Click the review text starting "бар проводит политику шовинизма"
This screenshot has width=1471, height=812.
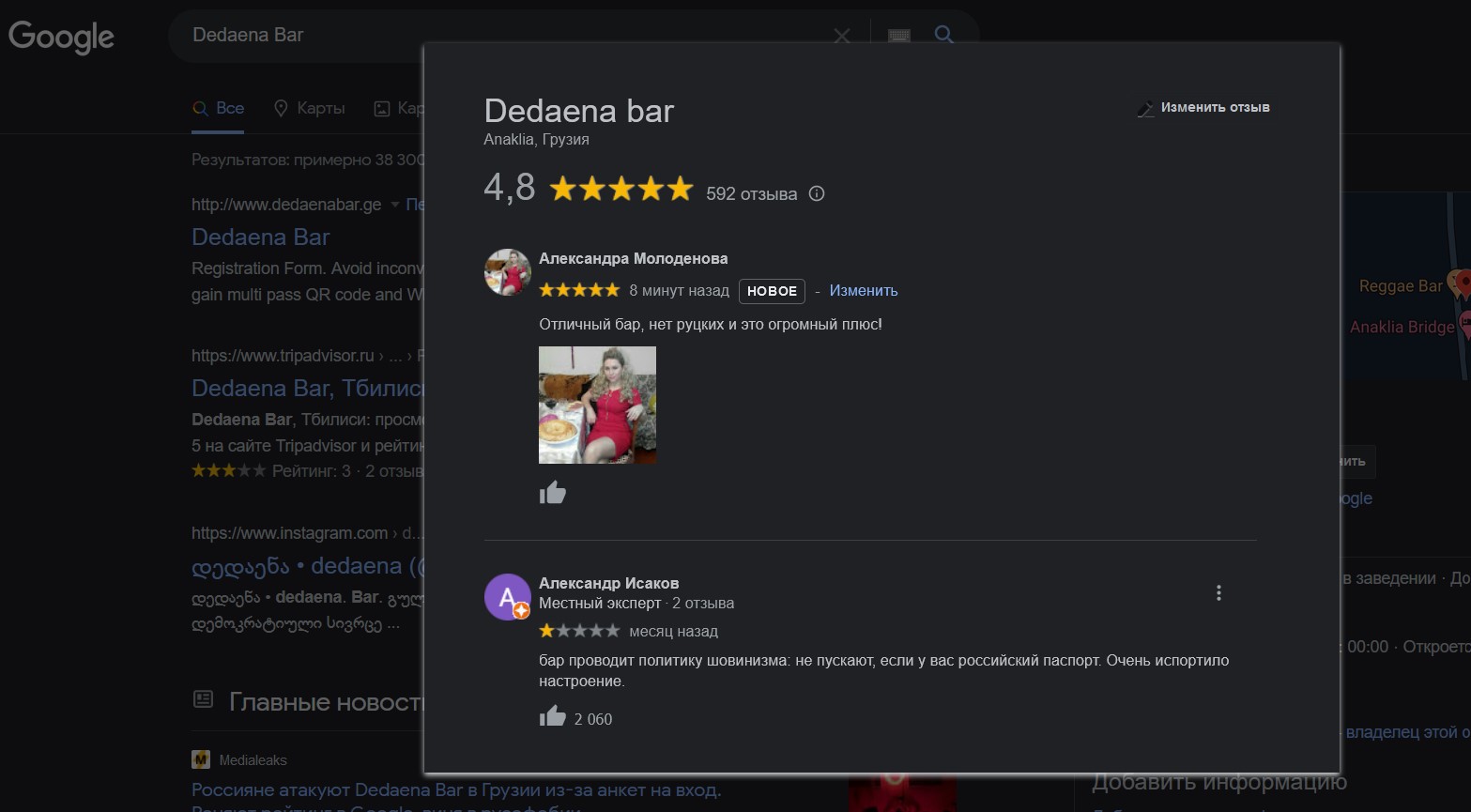(x=884, y=671)
